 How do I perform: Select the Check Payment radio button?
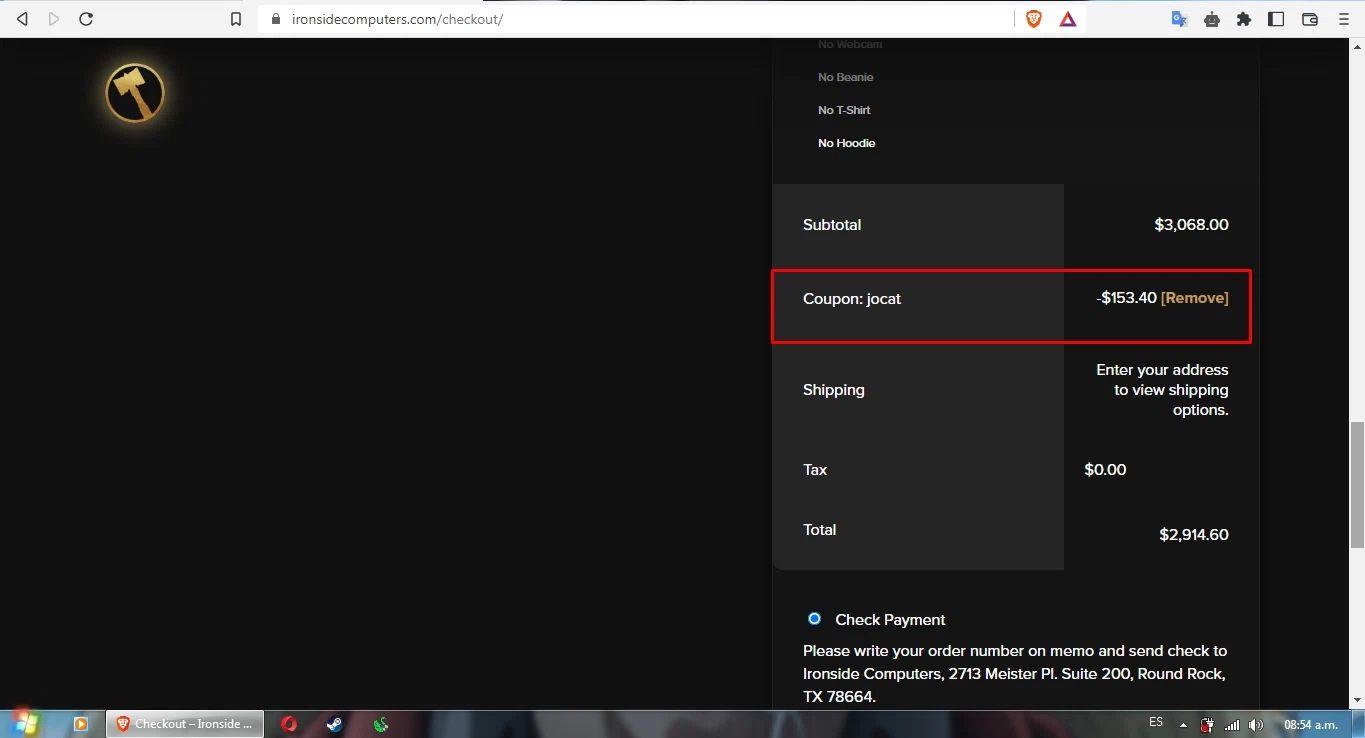tap(814, 619)
